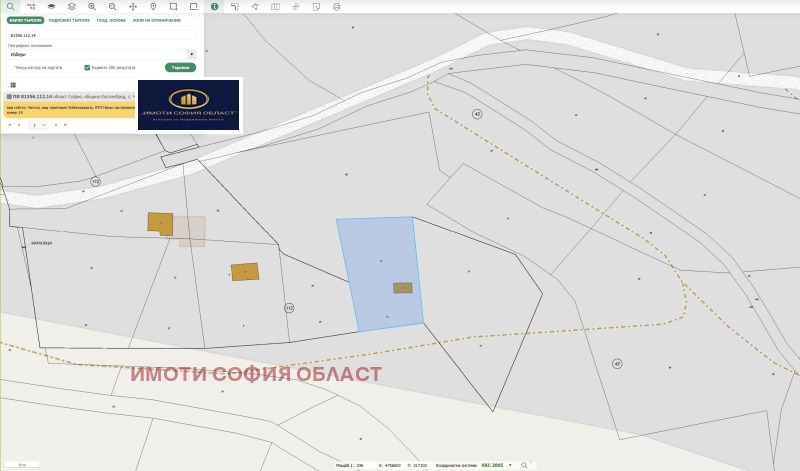
Task: Open the layers overlay icon
Action: coord(72,7)
